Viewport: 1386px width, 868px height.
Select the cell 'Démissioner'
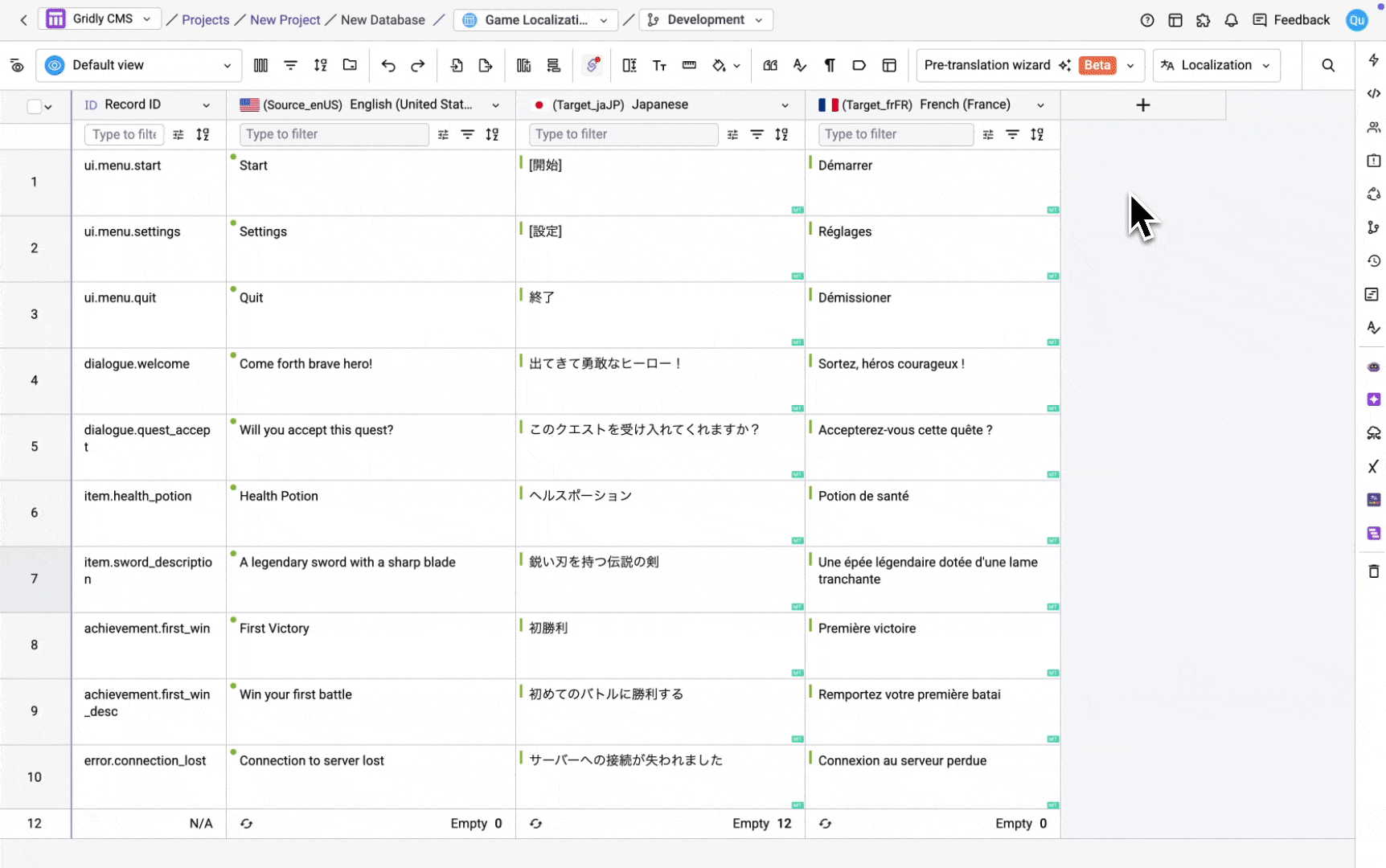click(933, 314)
